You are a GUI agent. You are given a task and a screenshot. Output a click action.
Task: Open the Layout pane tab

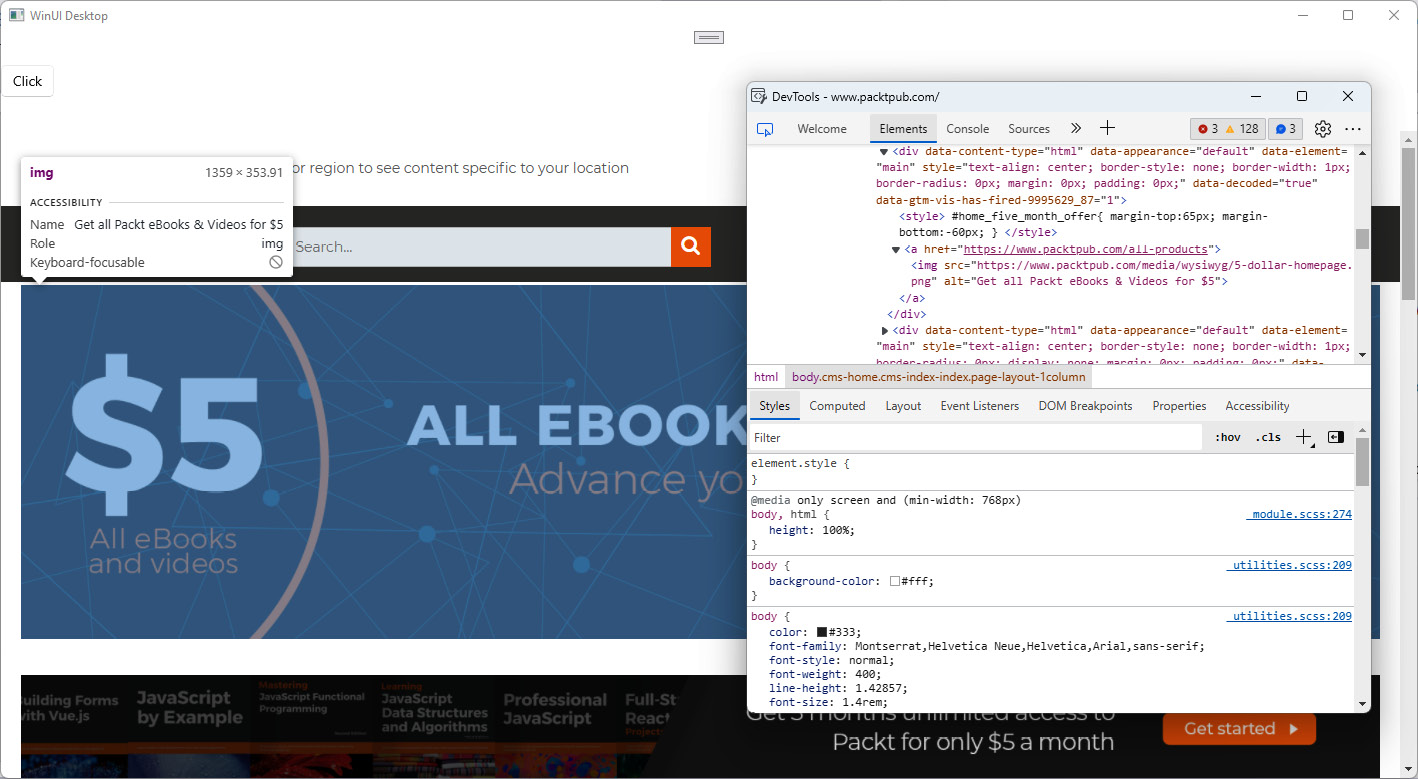coord(903,406)
